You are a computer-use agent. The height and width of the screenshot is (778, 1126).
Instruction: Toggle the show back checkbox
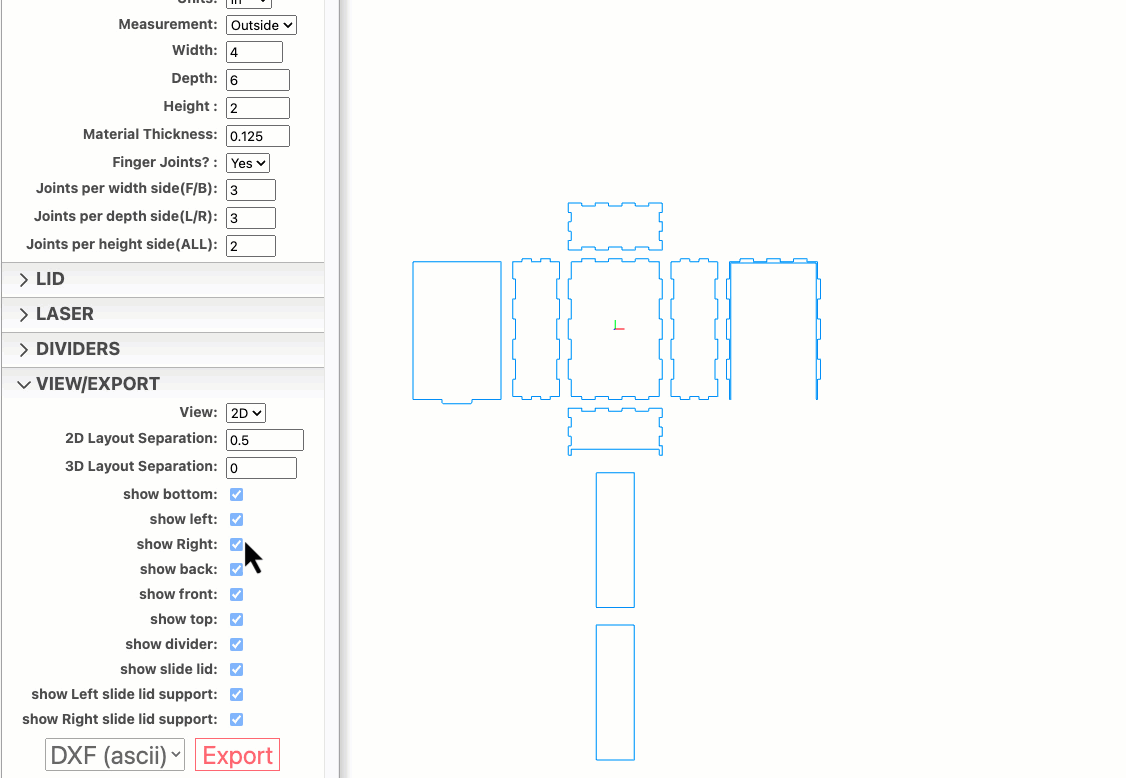(236, 570)
